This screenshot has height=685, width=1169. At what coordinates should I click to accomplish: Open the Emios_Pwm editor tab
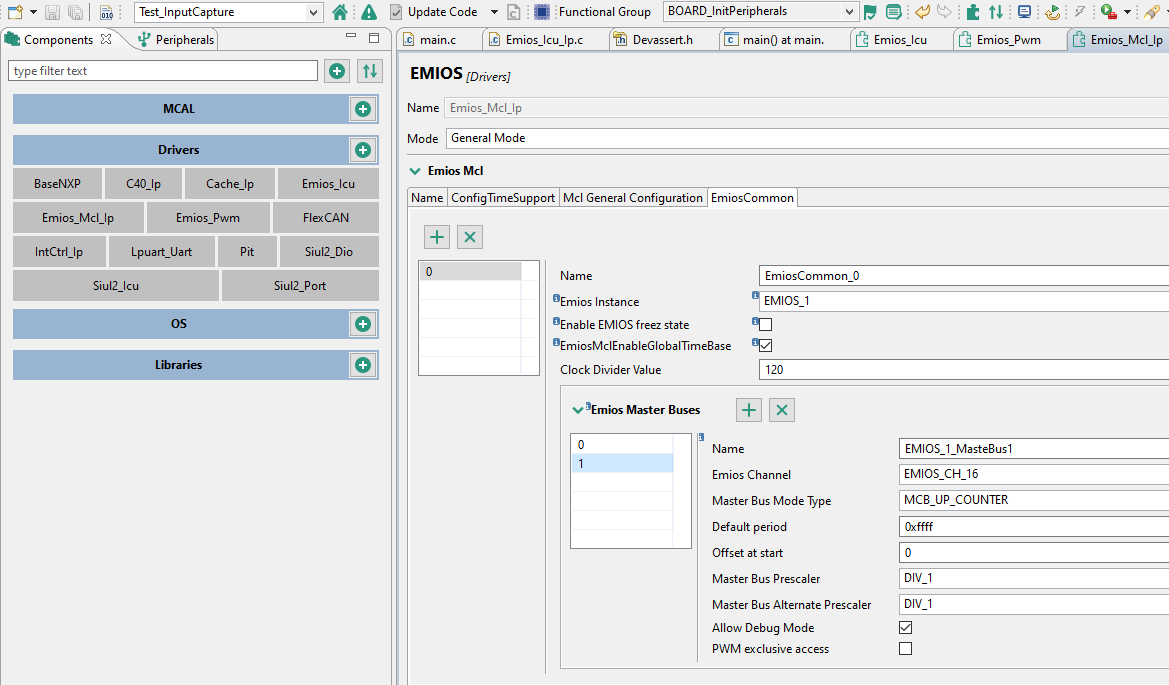[1010, 39]
